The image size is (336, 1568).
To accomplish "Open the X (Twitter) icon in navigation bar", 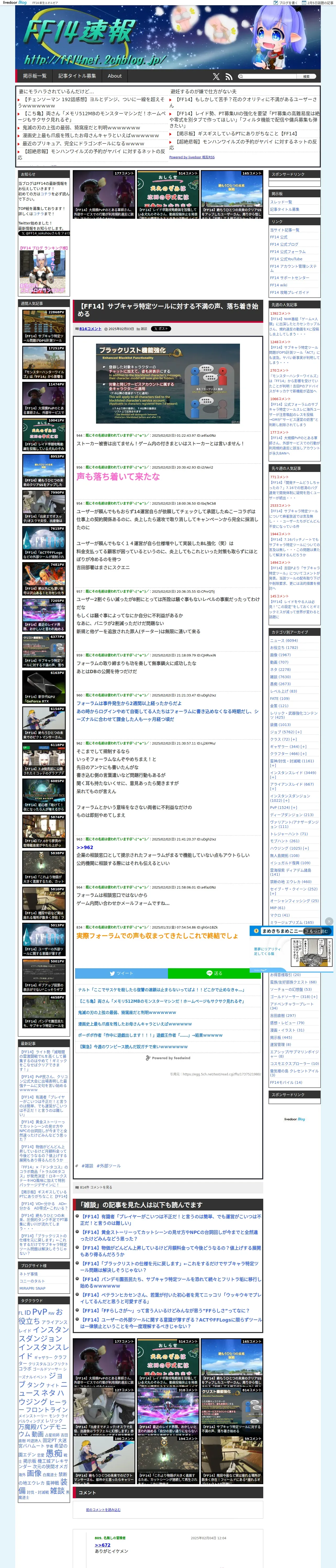I will tap(216, 77).
